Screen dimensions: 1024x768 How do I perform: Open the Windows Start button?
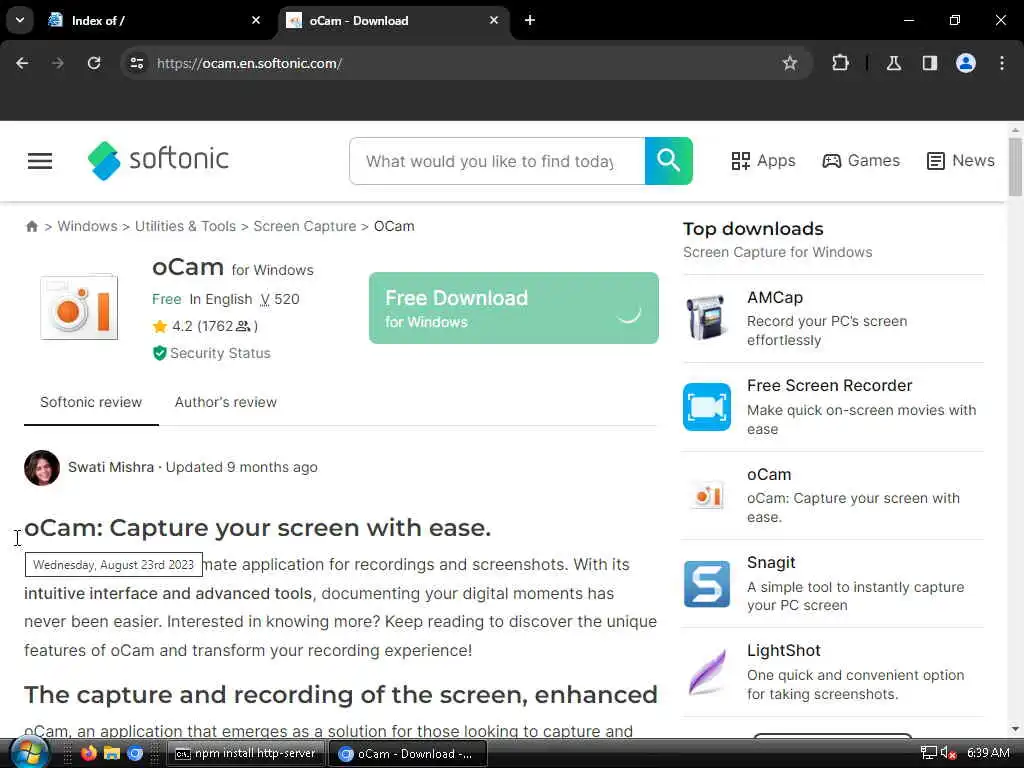click(29, 754)
